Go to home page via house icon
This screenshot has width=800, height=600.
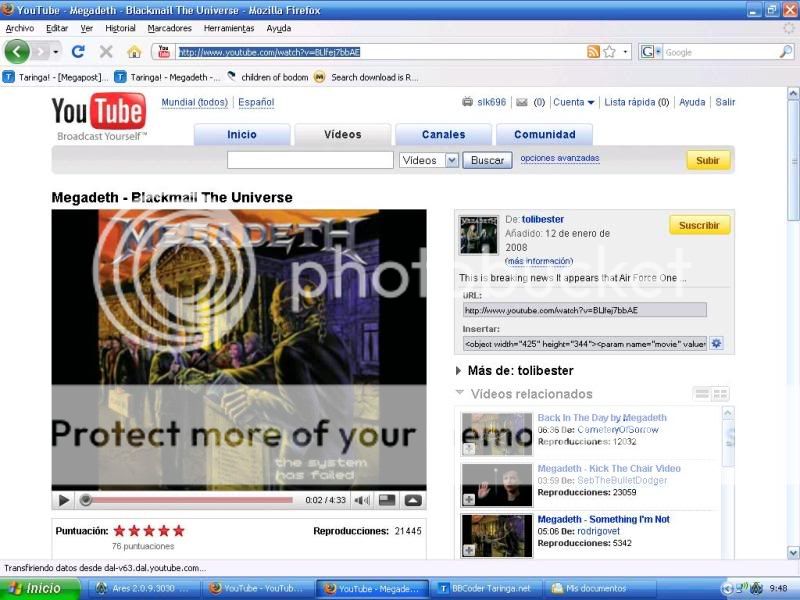coord(134,52)
